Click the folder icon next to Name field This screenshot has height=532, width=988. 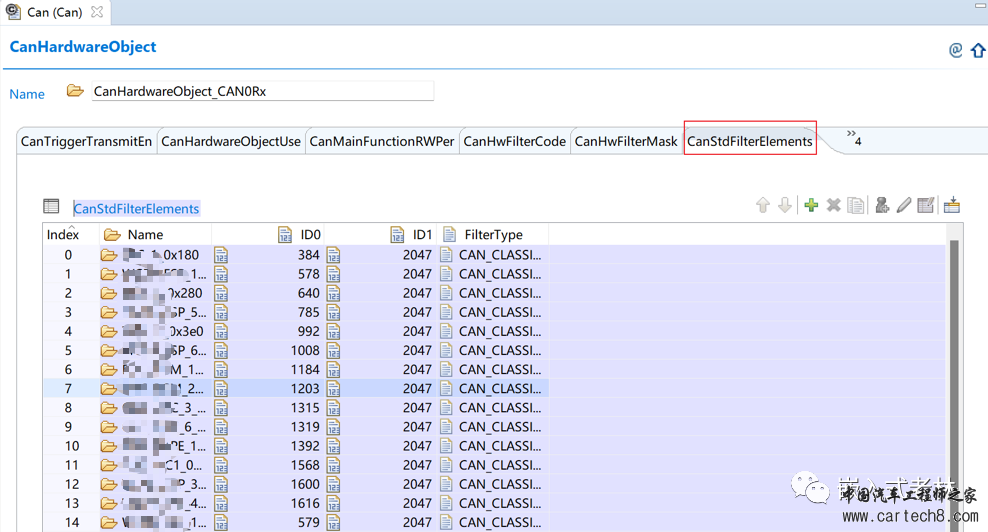point(75,91)
